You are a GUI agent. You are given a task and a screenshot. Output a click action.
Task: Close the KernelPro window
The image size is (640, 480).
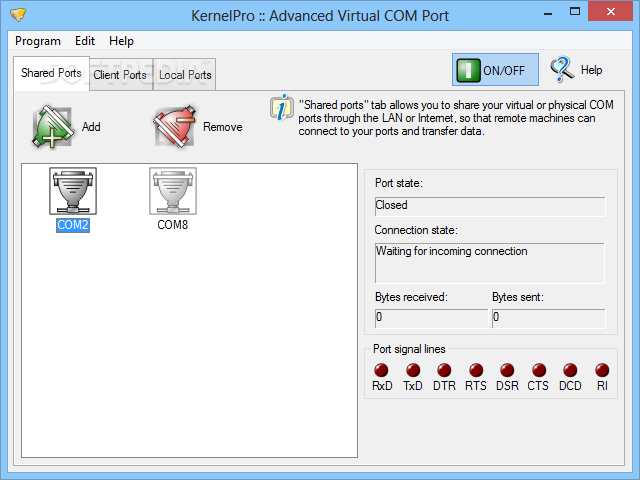[611, 11]
